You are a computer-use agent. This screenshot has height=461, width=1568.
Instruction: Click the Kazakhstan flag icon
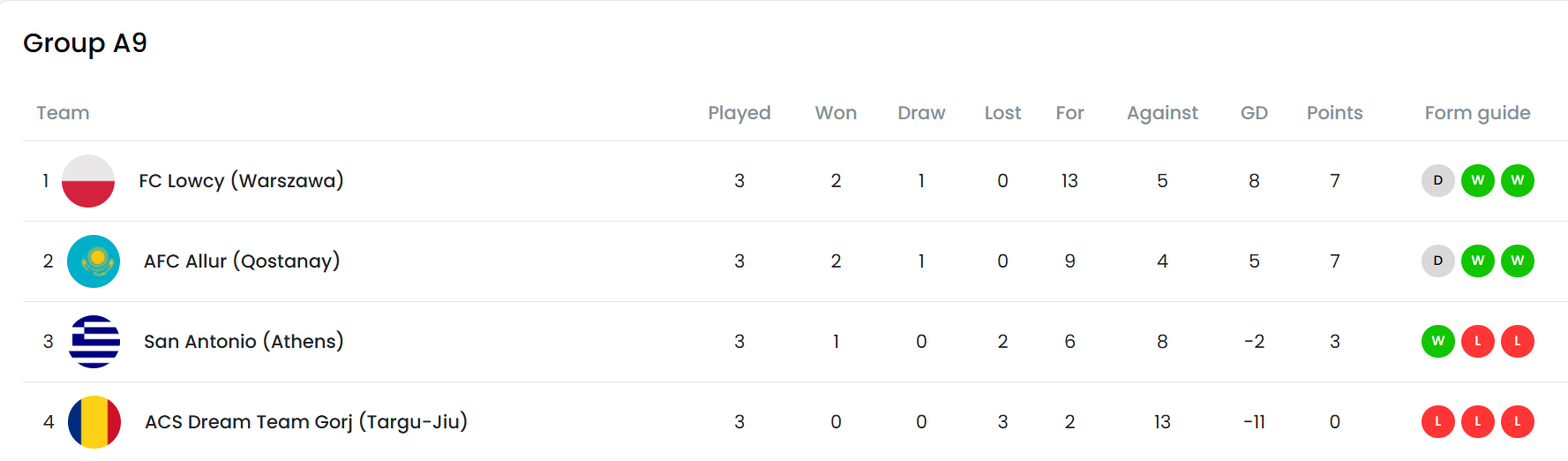click(x=94, y=261)
